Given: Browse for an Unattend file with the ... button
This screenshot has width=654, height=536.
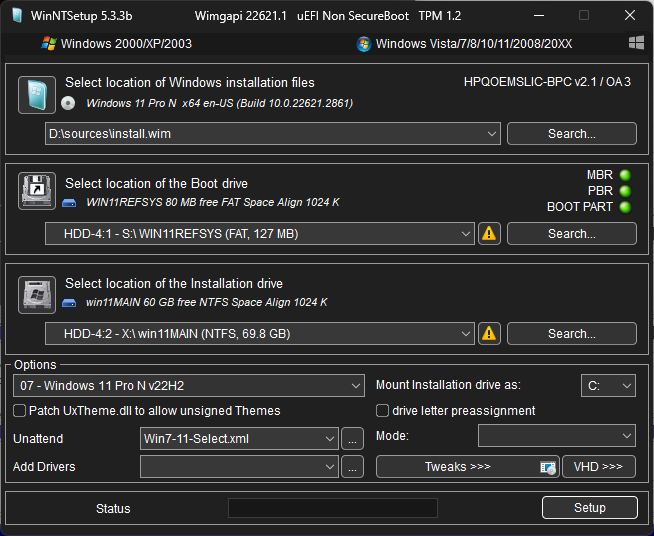Looking at the screenshot, I should coord(352,438).
